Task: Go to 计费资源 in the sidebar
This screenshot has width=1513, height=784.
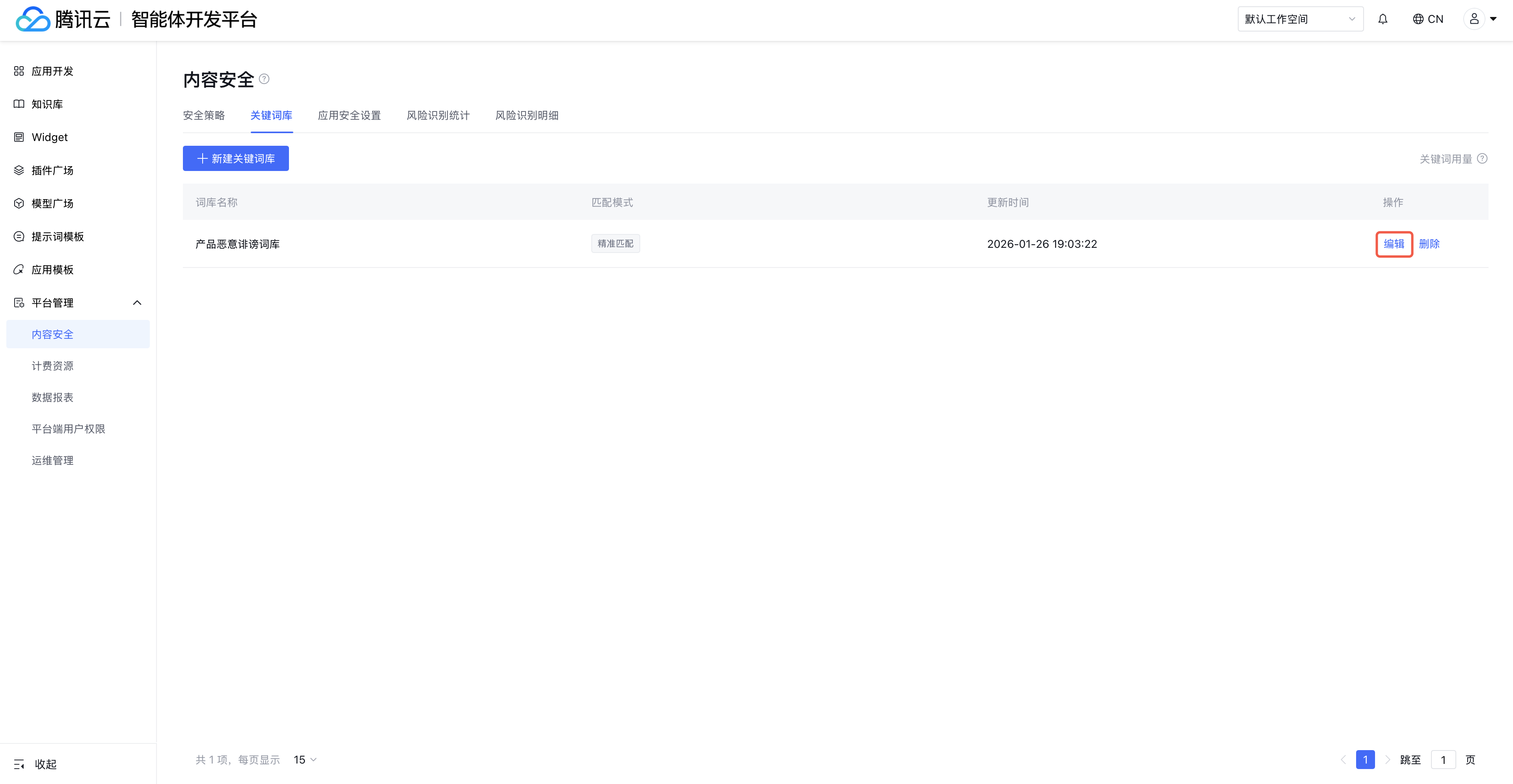Action: [53, 366]
